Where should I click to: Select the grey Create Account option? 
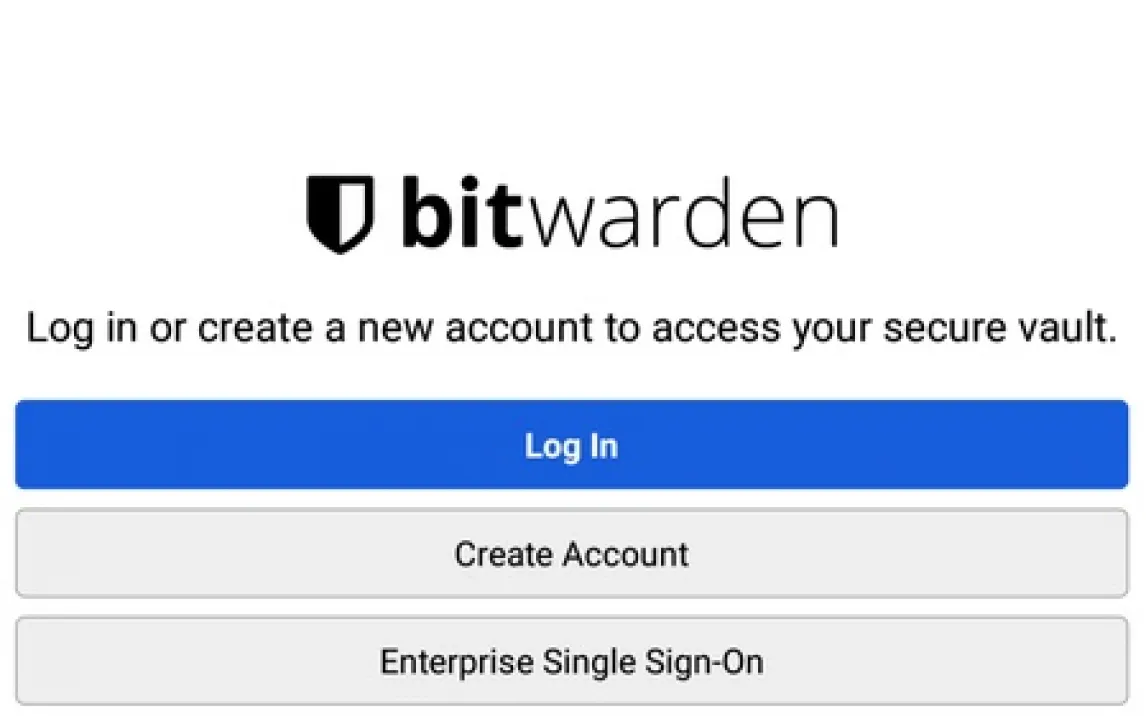(572, 554)
